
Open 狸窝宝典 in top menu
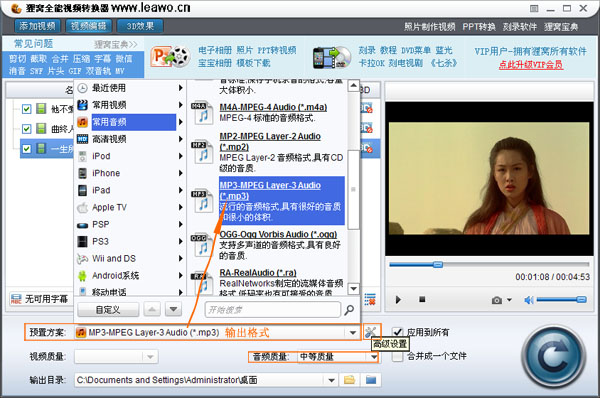pyautogui.click(x=561, y=27)
